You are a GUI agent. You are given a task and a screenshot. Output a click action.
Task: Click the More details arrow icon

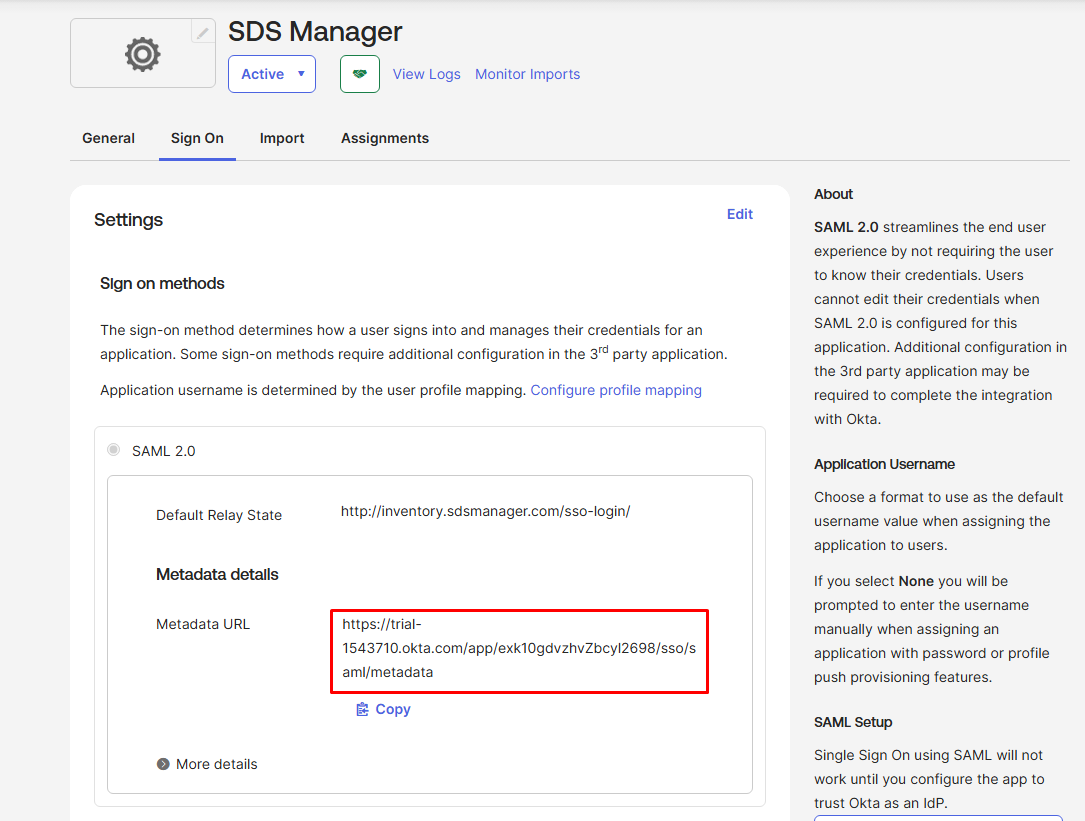(163, 764)
